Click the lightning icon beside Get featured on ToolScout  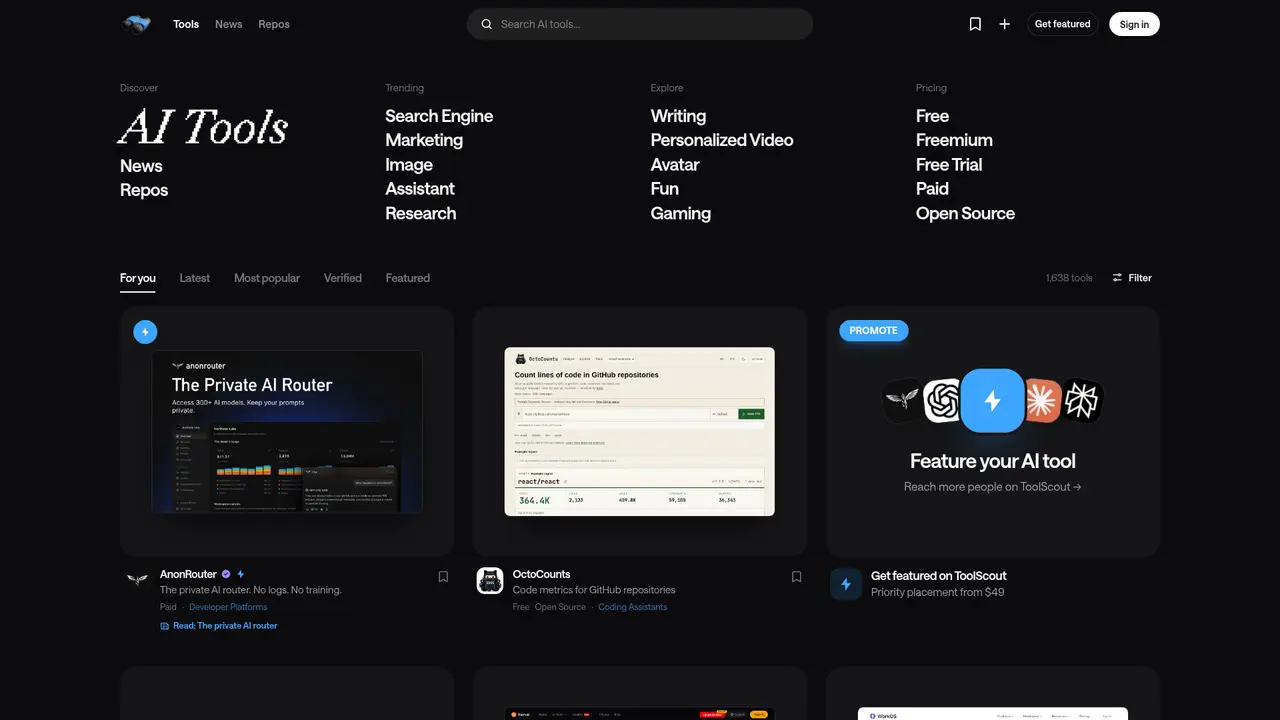846,584
